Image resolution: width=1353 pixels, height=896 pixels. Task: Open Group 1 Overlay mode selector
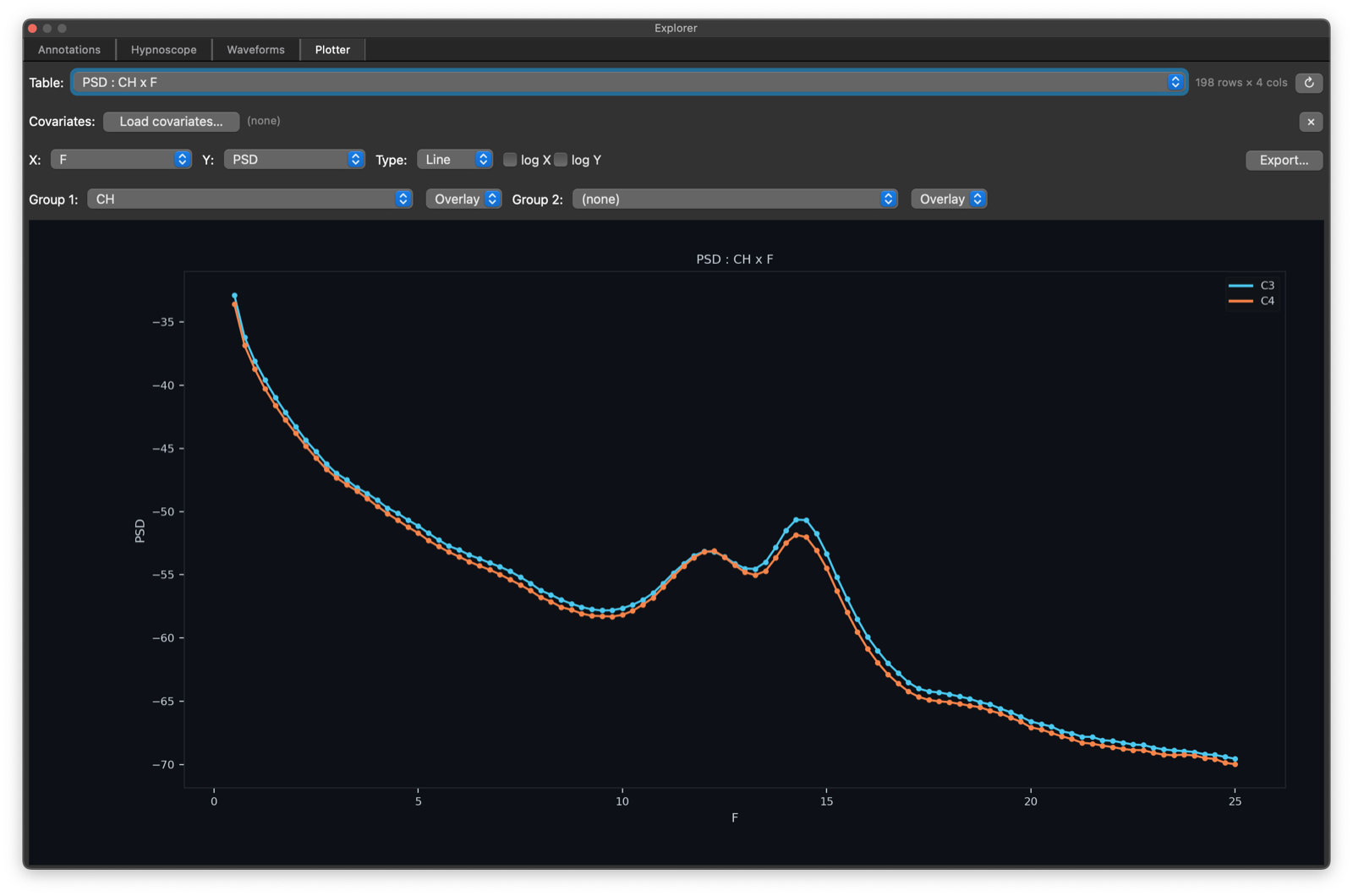[x=464, y=199]
